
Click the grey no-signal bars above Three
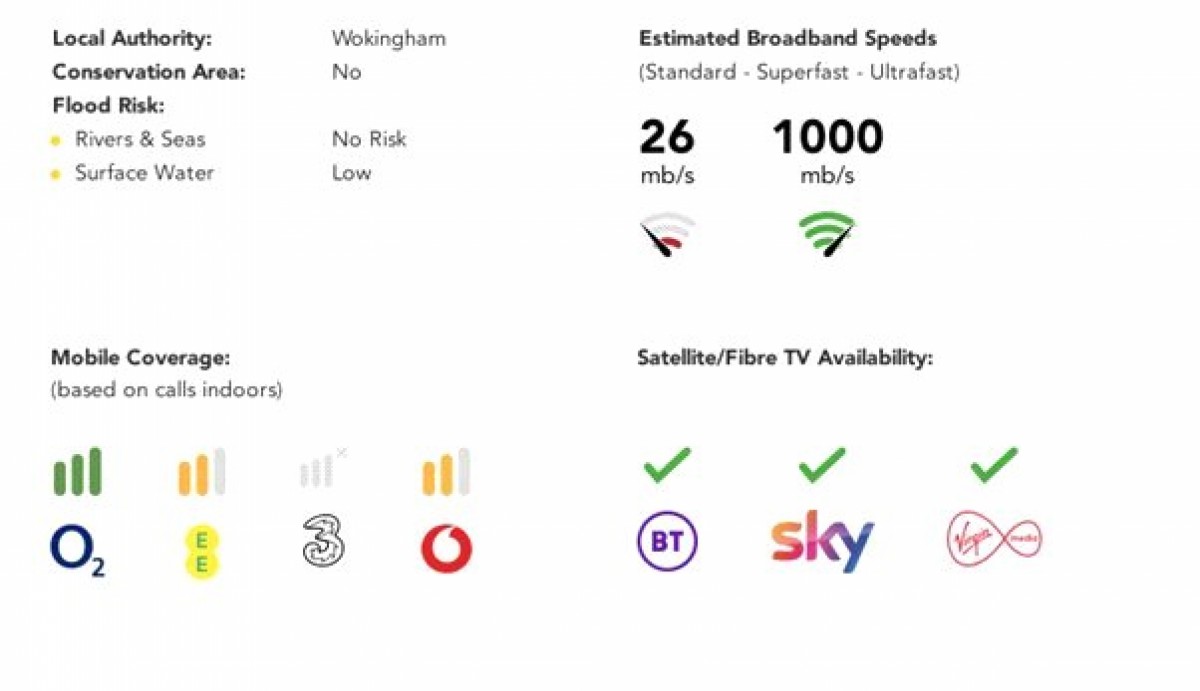[x=323, y=468]
